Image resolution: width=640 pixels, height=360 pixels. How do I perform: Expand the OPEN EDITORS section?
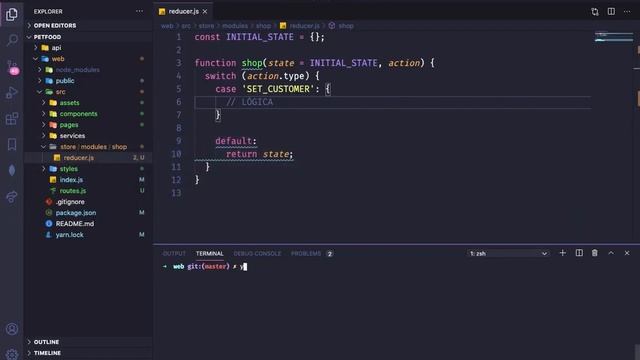coord(55,25)
